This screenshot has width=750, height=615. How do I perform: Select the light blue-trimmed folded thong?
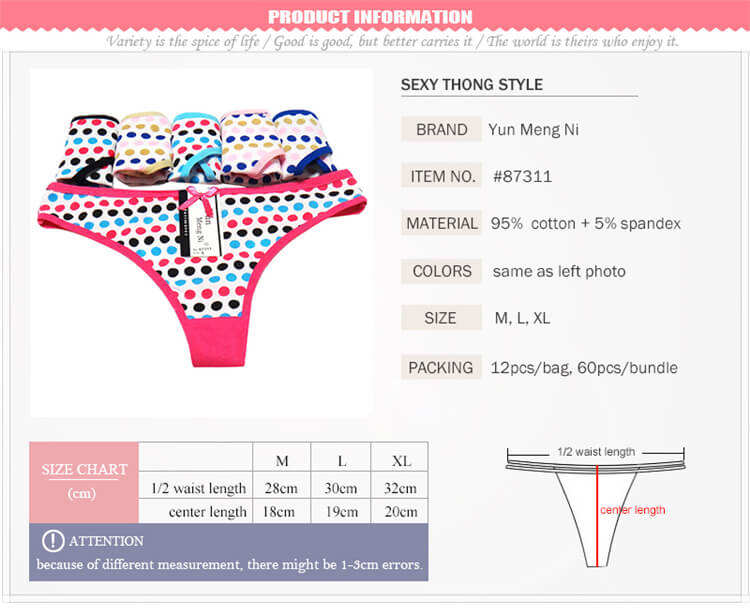196,146
